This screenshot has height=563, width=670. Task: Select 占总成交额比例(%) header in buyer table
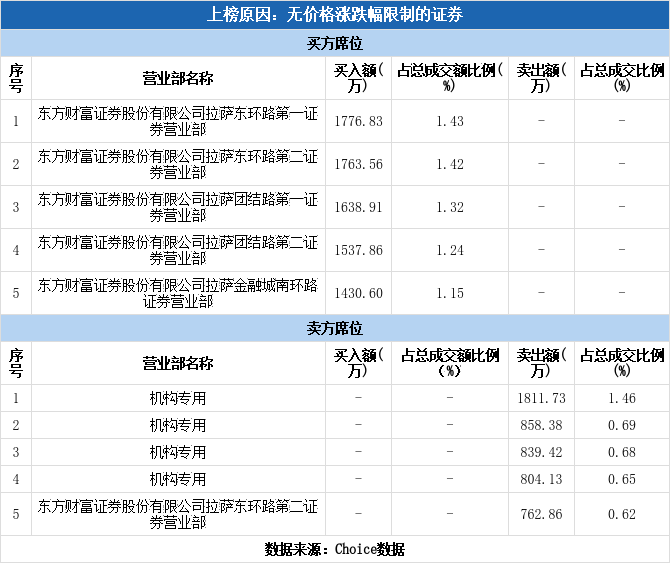pos(450,78)
